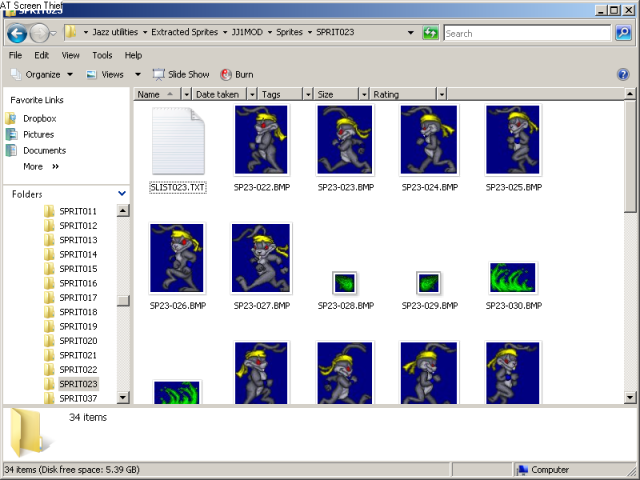Click the folder tree scroll-up arrow

(123, 211)
